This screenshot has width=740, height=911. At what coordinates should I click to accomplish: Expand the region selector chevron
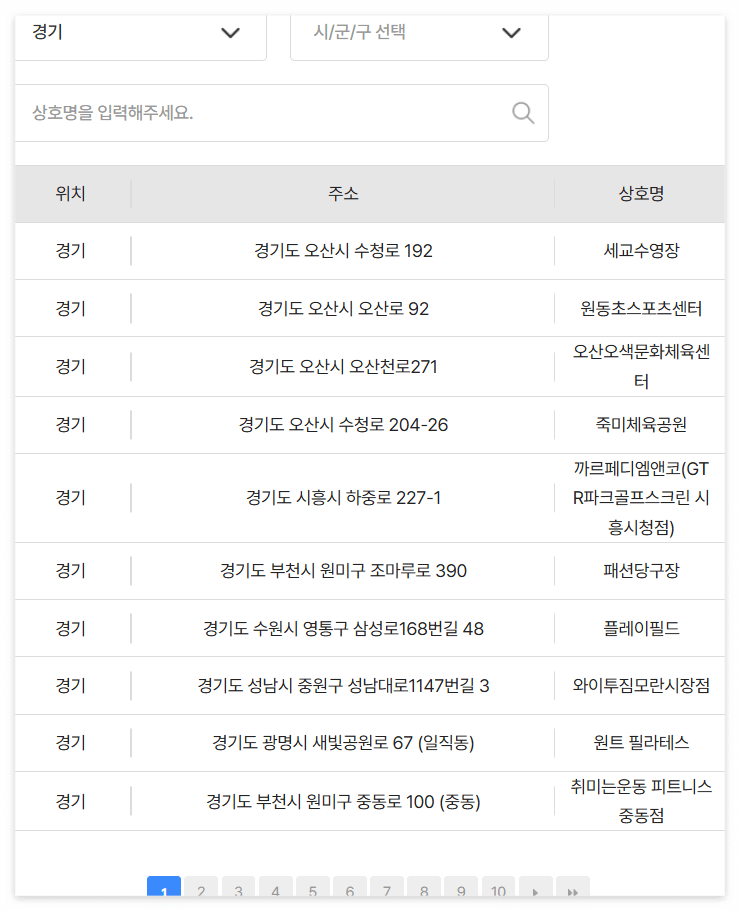[231, 34]
